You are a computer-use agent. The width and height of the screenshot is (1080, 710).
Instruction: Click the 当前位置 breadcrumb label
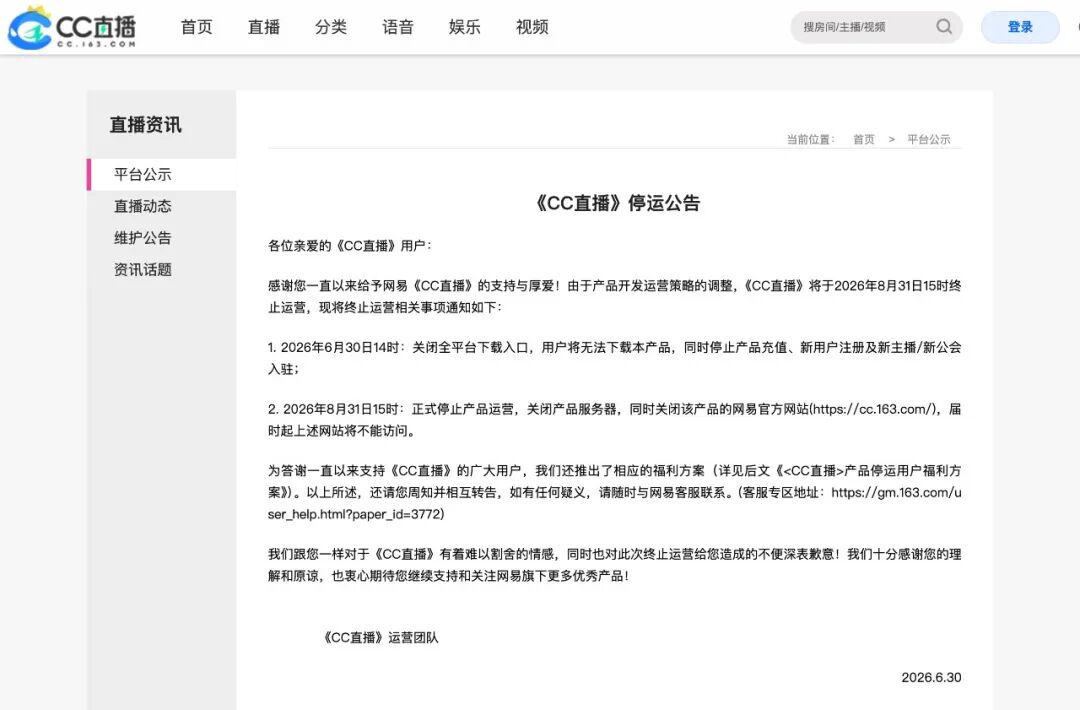coord(811,139)
